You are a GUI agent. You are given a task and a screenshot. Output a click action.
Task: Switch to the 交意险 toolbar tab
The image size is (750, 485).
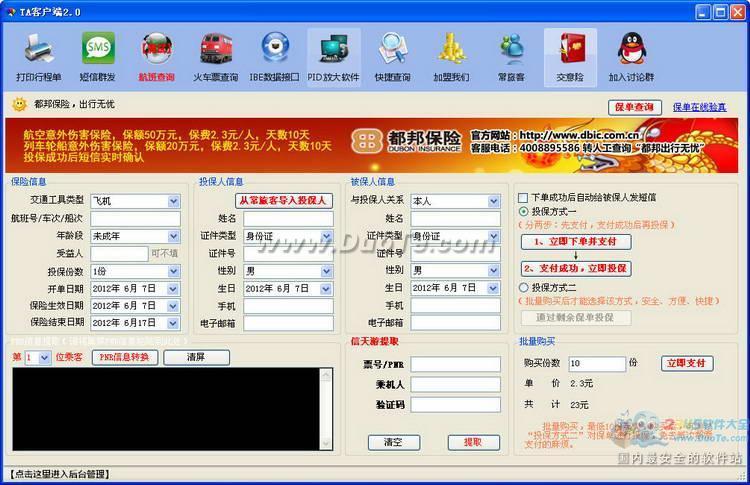pos(570,57)
